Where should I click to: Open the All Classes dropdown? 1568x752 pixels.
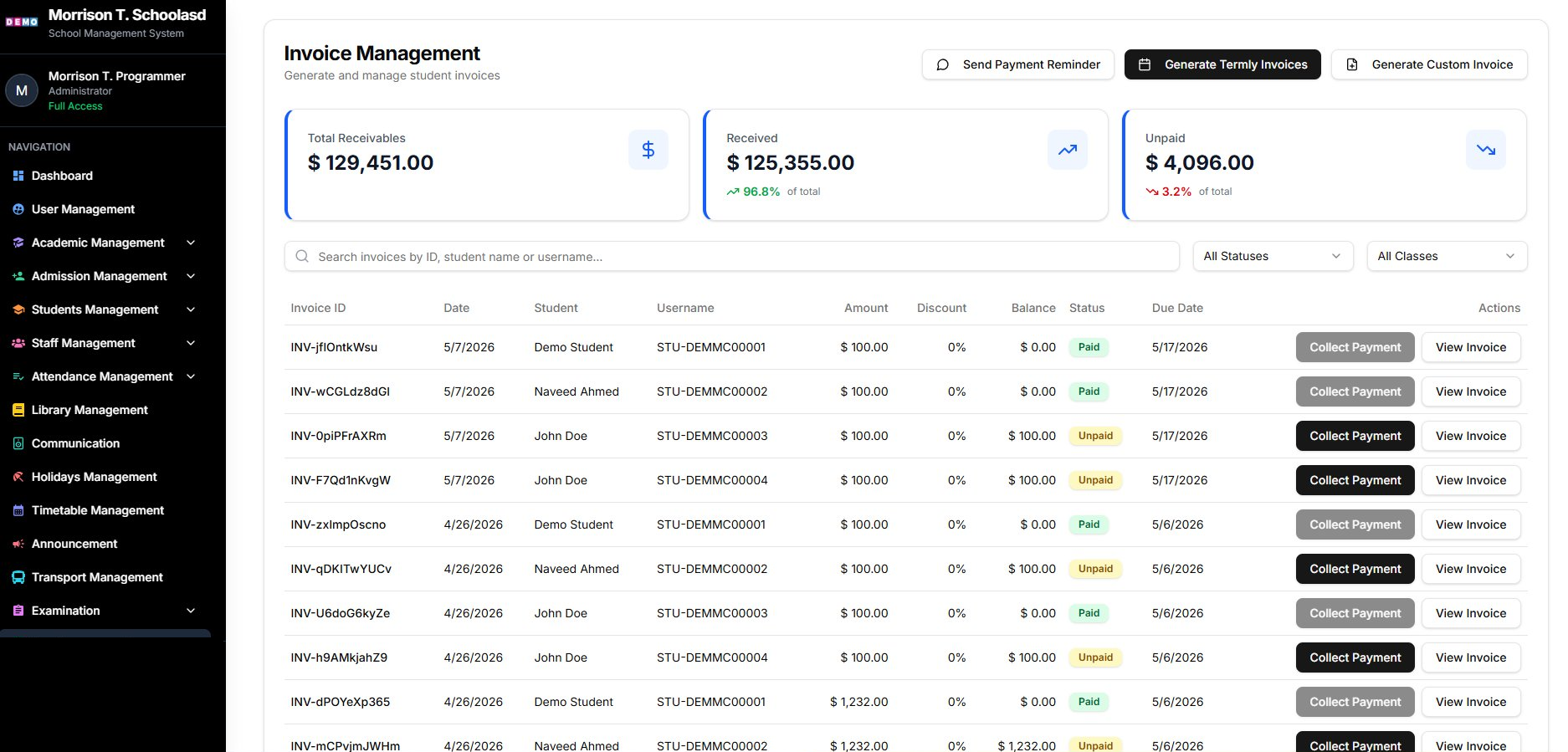pos(1447,256)
